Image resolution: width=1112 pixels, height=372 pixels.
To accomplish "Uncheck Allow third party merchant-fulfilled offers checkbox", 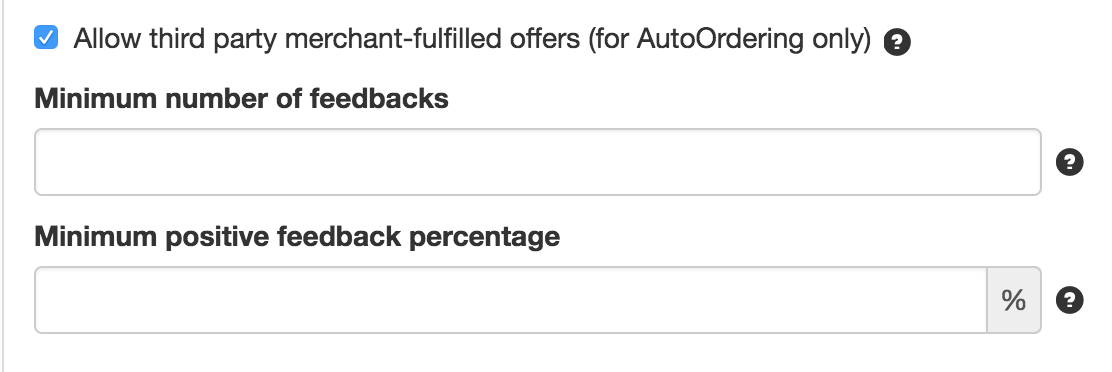I will [x=46, y=37].
